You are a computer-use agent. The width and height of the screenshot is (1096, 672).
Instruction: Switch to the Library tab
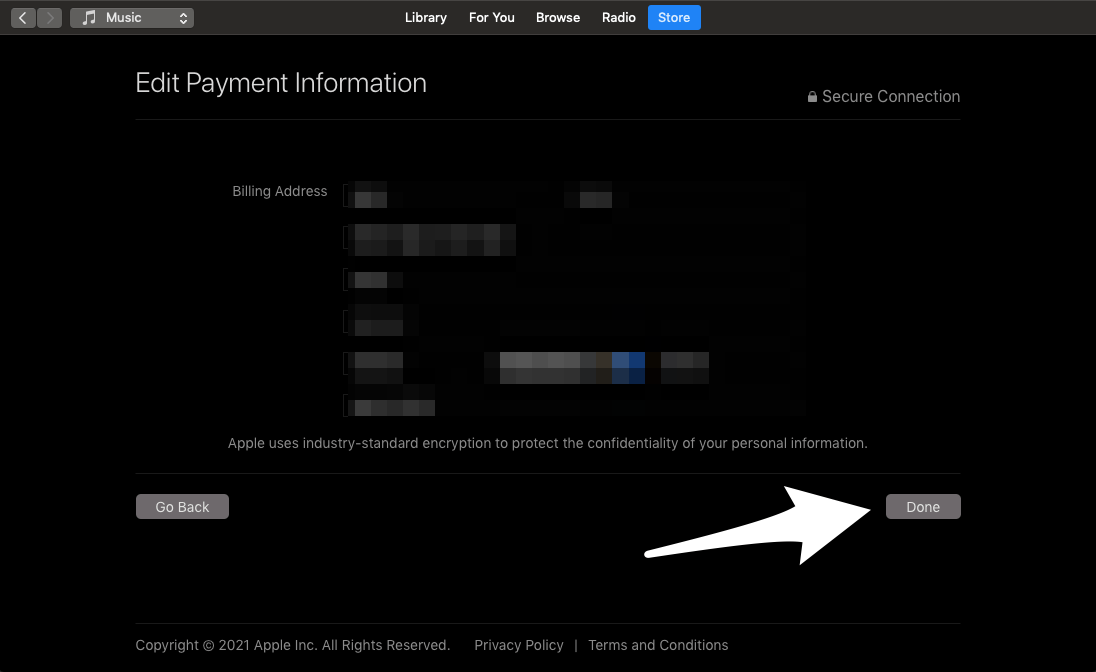[426, 17]
